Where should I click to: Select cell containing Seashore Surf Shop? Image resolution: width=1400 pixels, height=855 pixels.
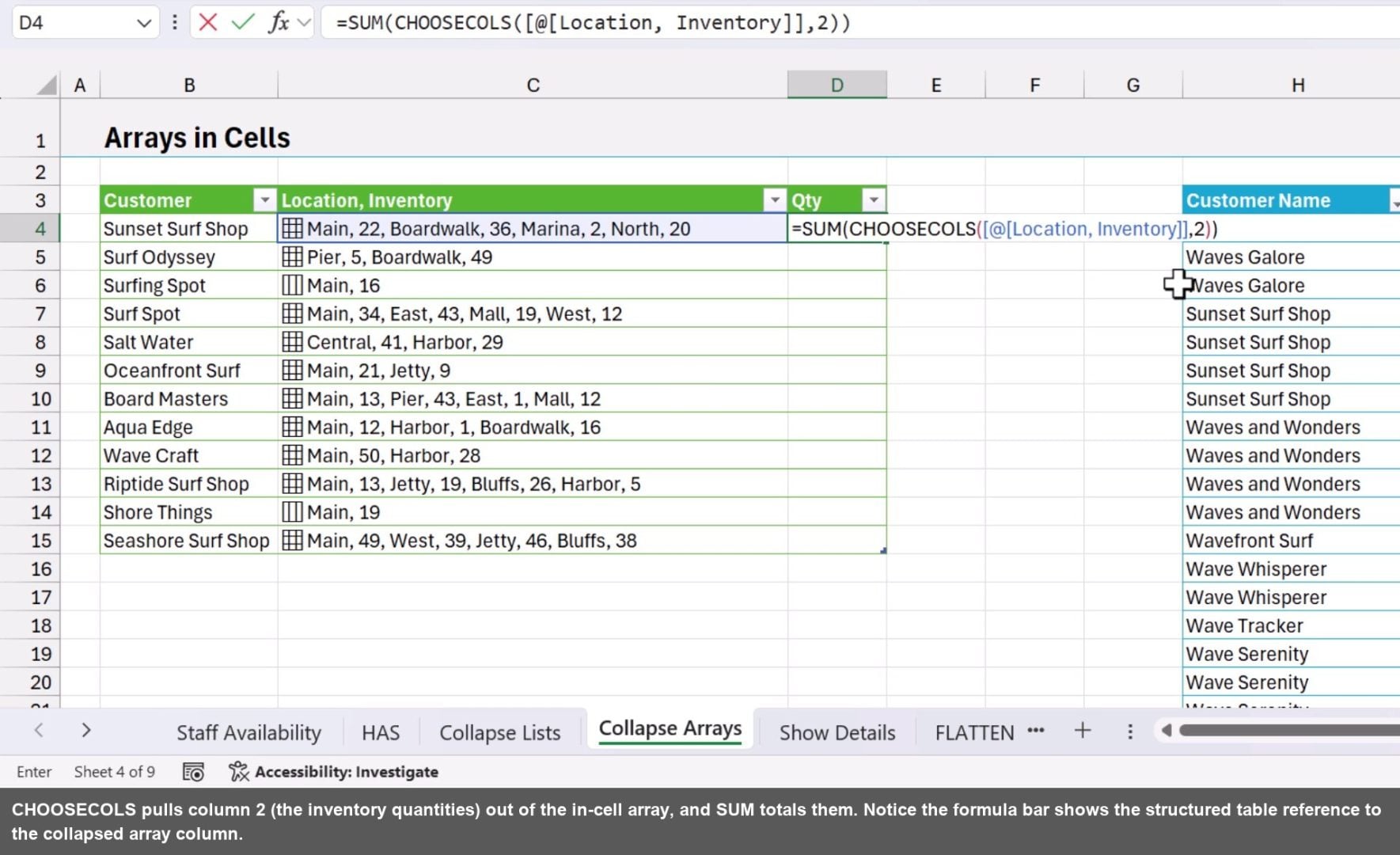[188, 541]
